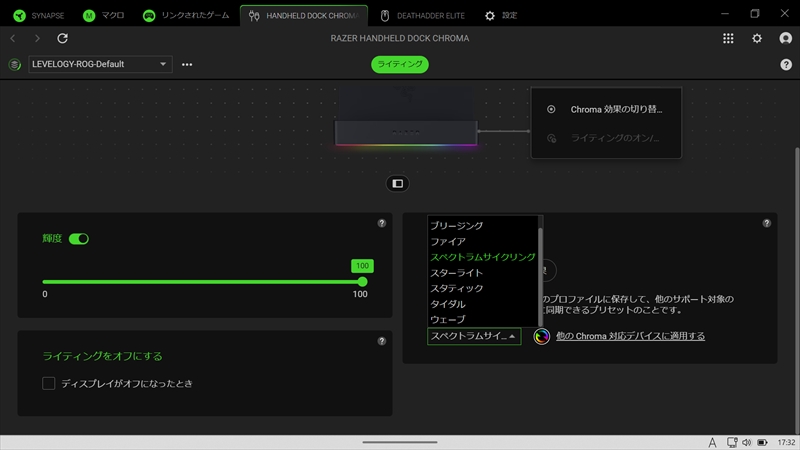Toggle the 輝度 brightness switch
Viewport: 800px width, 450px height.
point(79,239)
